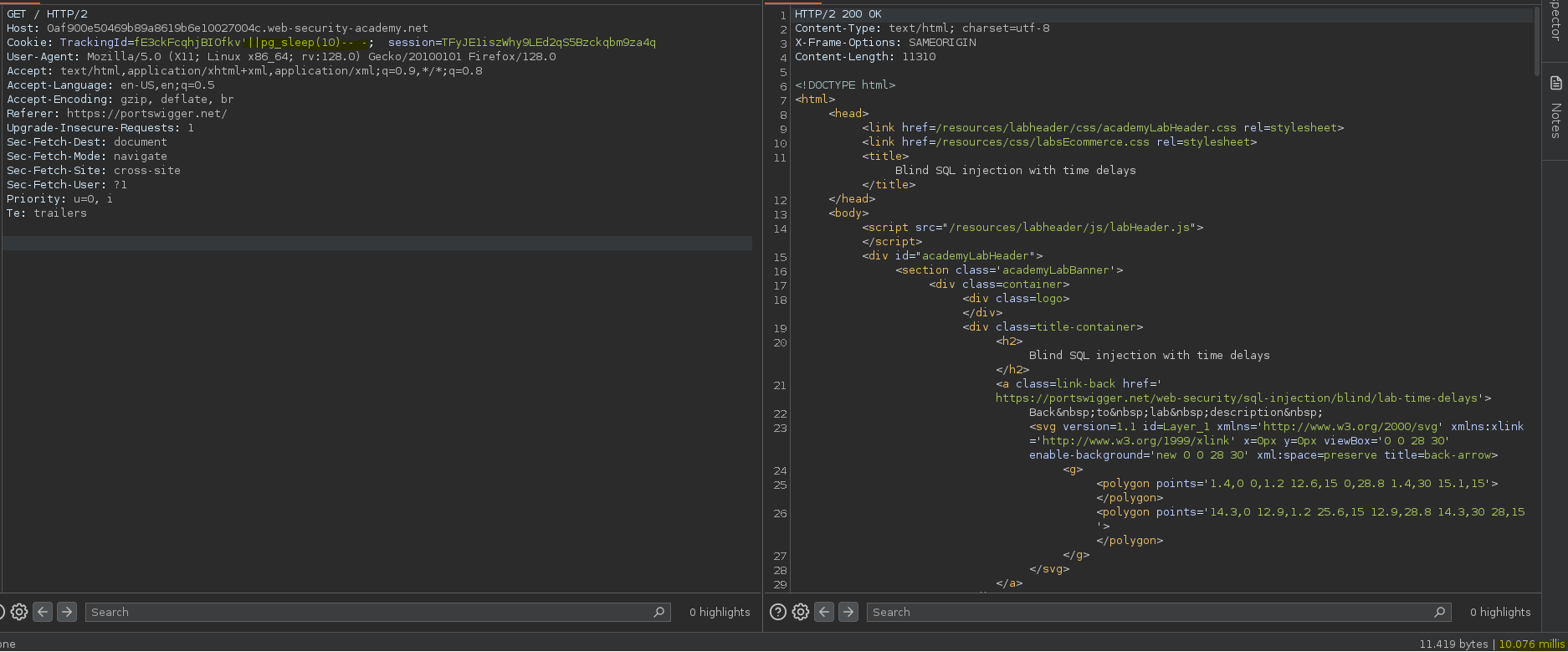Image resolution: width=1568 pixels, height=652 pixels.
Task: Place cursor on 'GET / HTTP/2' request line
Action: (x=47, y=14)
